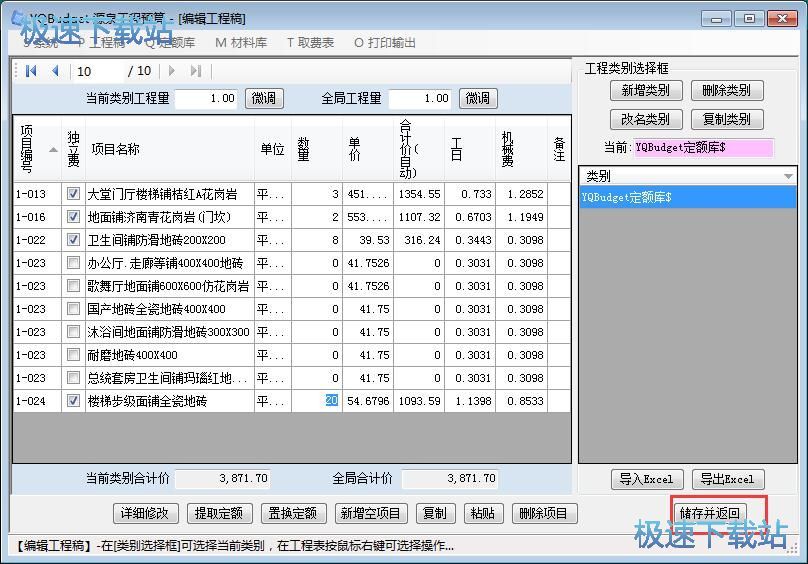Click 全局工程量 value field
Image resolution: width=808 pixels, height=564 pixels.
[419, 98]
